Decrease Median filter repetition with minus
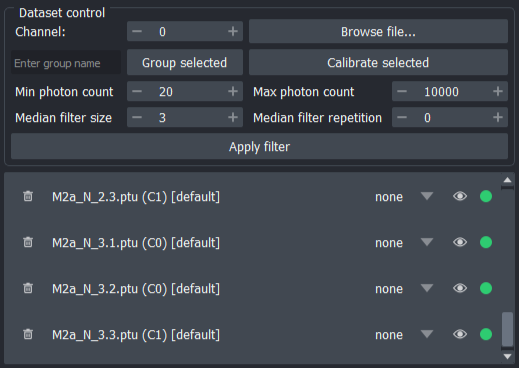The height and width of the screenshot is (368, 519). pos(402,117)
